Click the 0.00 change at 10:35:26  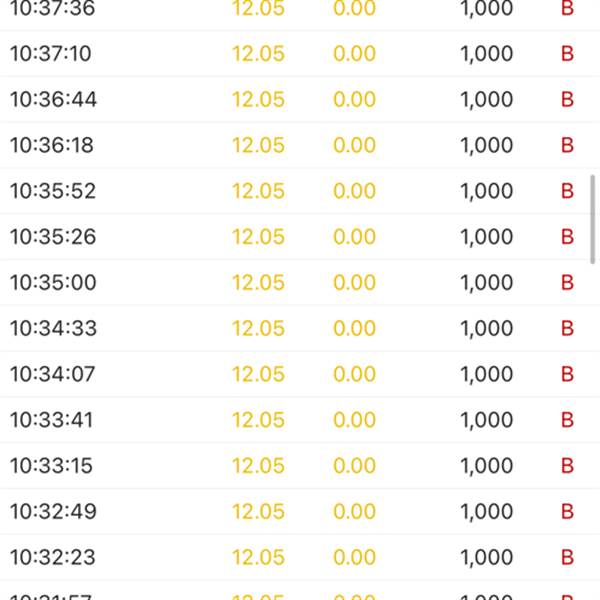tap(354, 237)
